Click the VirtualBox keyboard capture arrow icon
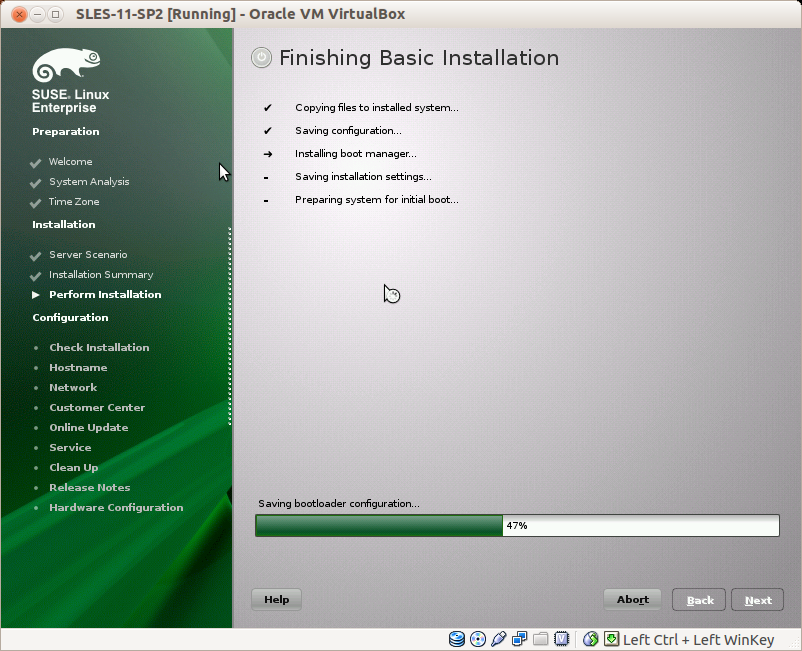The width and height of the screenshot is (802, 651). (611, 639)
